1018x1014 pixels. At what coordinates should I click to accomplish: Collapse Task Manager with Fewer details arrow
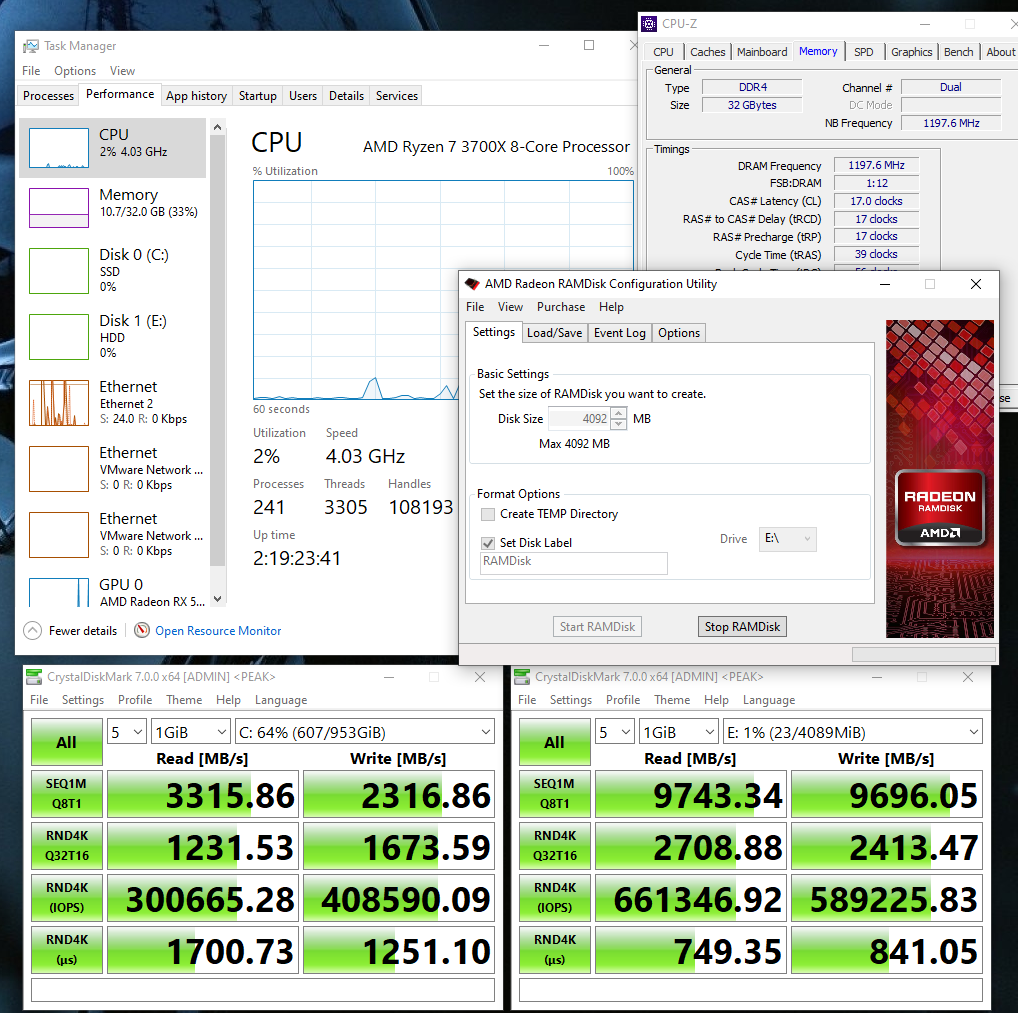[33, 631]
